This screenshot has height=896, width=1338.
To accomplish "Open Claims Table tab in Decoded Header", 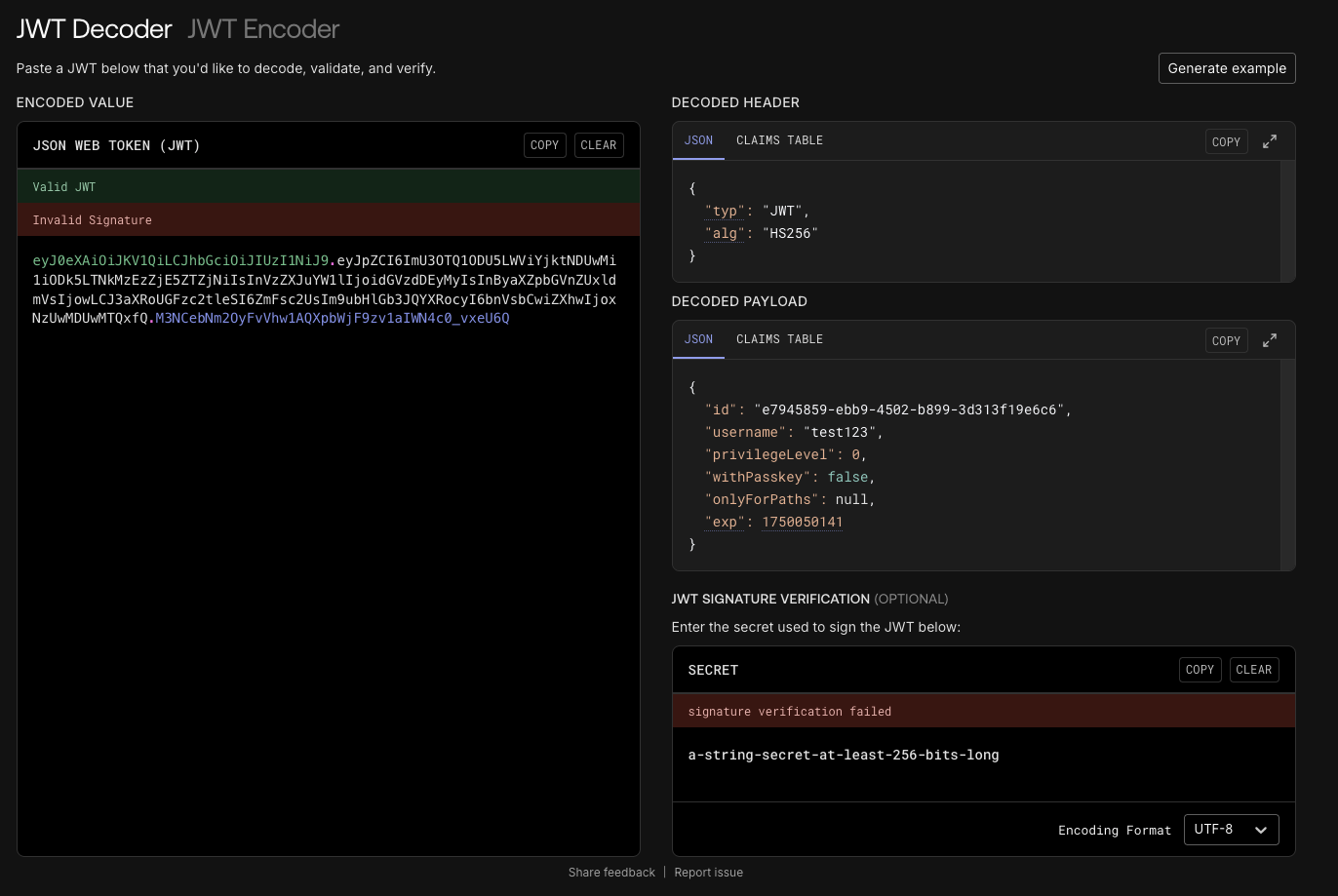I will point(779,140).
